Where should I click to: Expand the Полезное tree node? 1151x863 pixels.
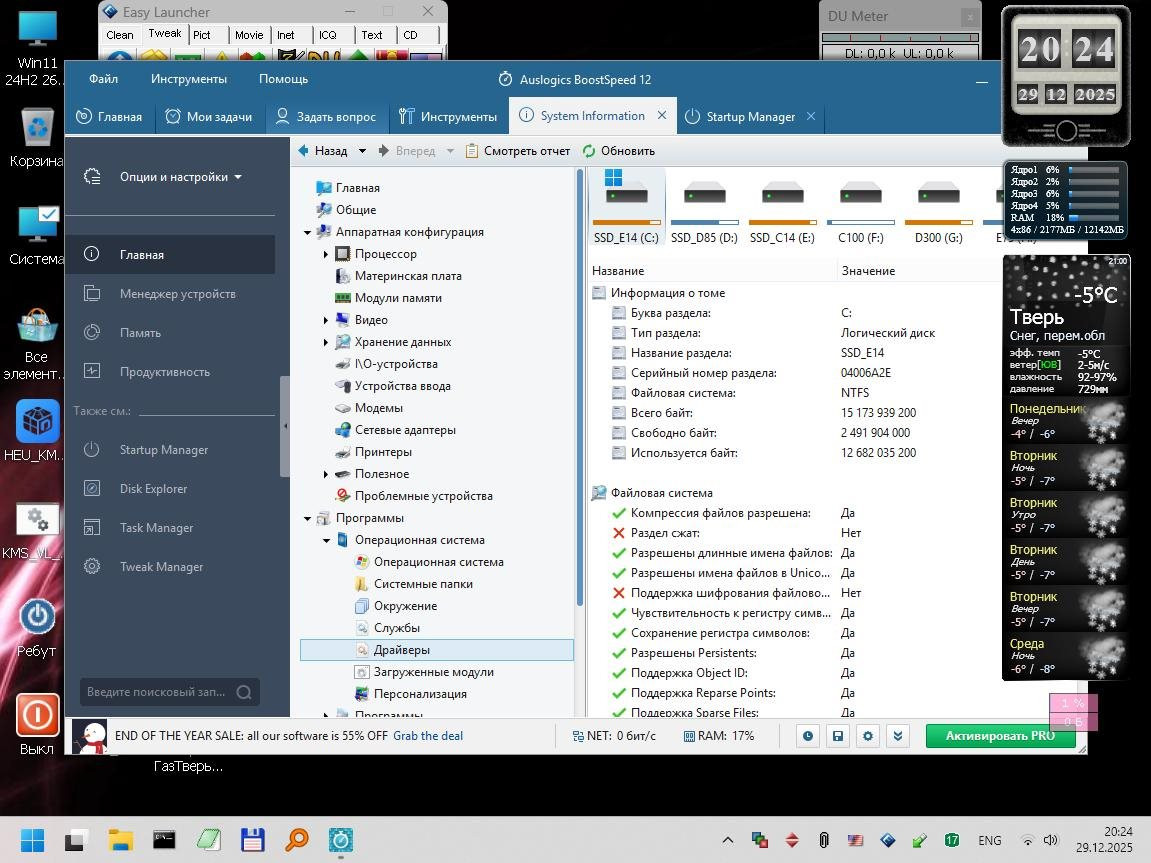pyautogui.click(x=326, y=474)
